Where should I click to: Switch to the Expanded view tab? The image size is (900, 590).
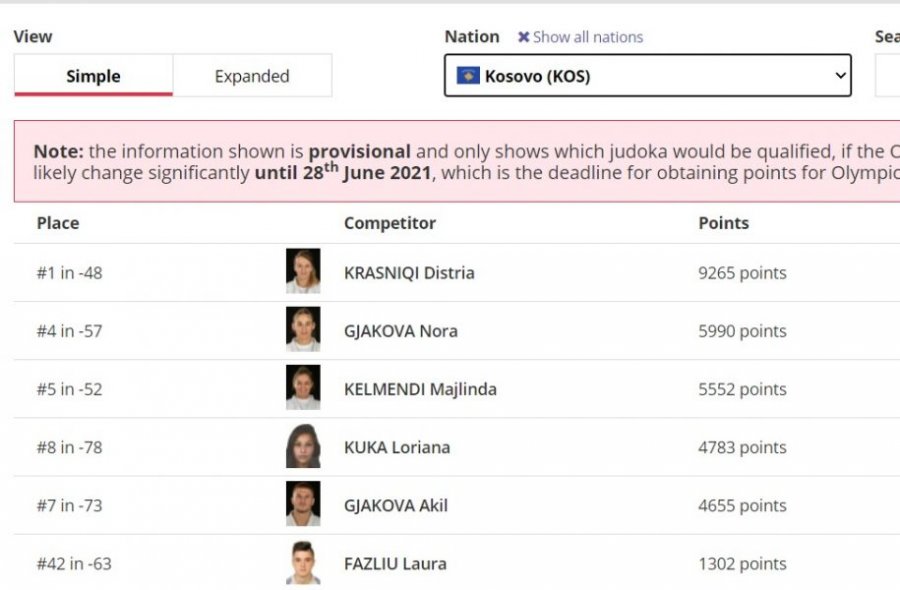pos(252,75)
